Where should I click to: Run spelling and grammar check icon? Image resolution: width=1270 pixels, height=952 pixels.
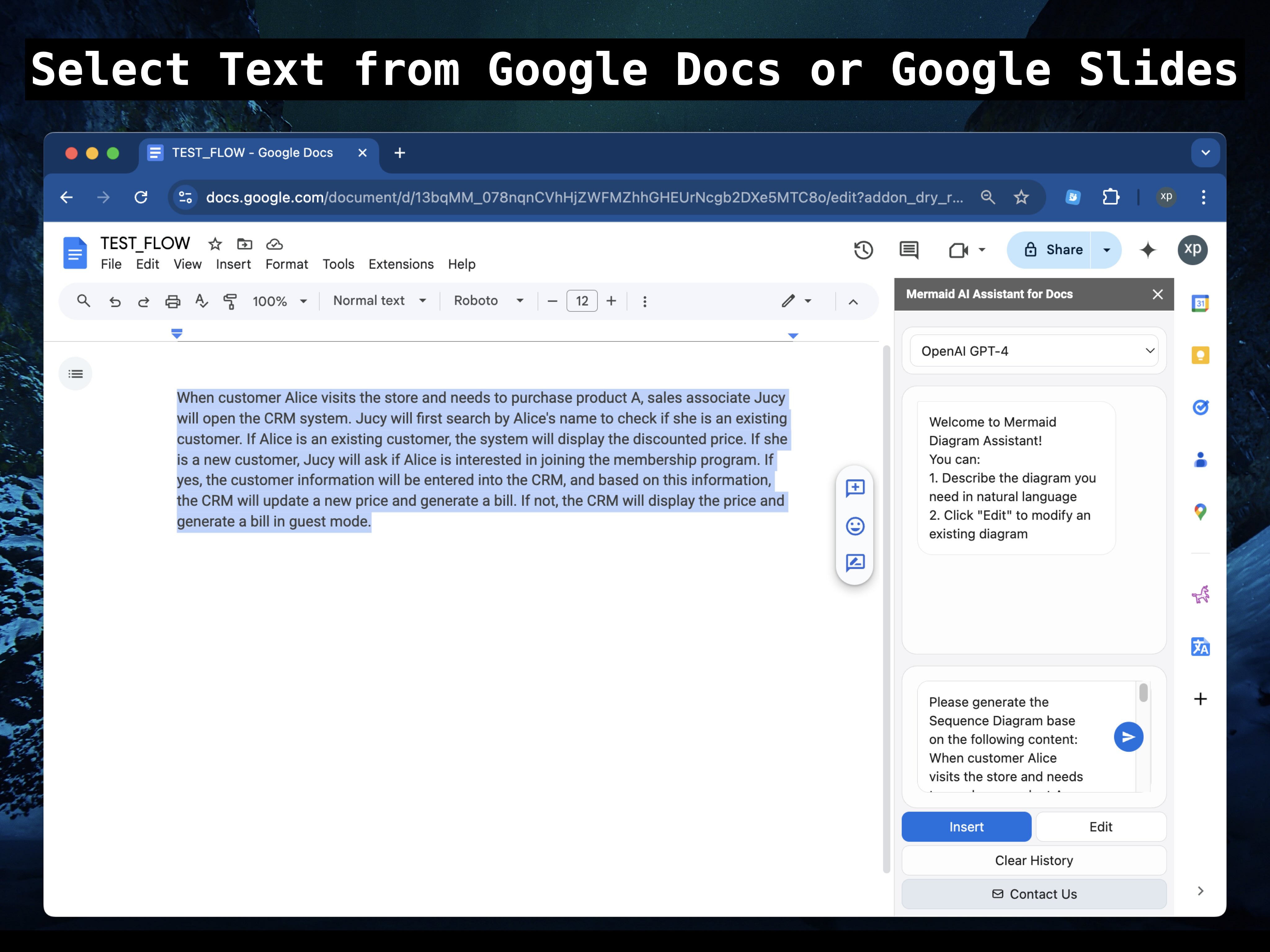[202, 301]
